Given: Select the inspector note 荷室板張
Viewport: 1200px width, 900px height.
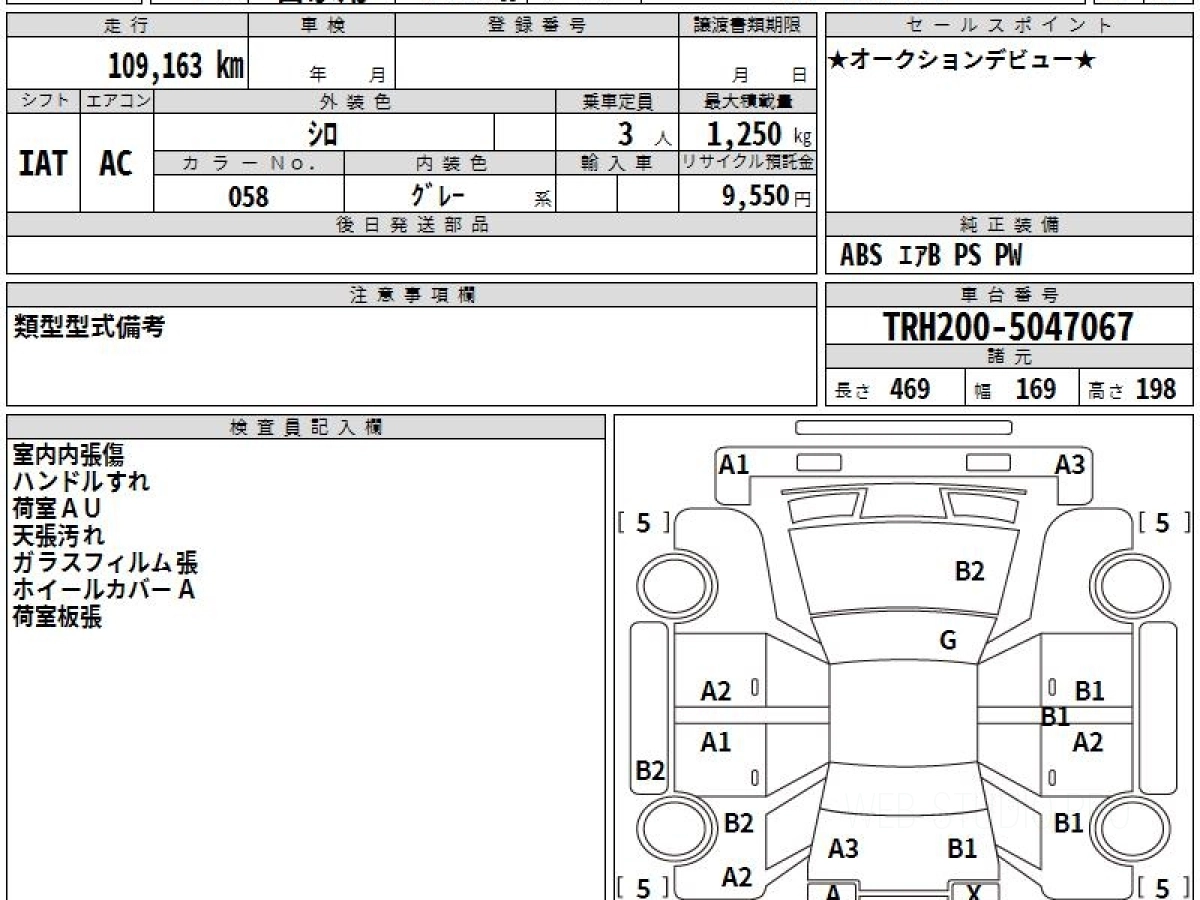Looking at the screenshot, I should point(57,617).
